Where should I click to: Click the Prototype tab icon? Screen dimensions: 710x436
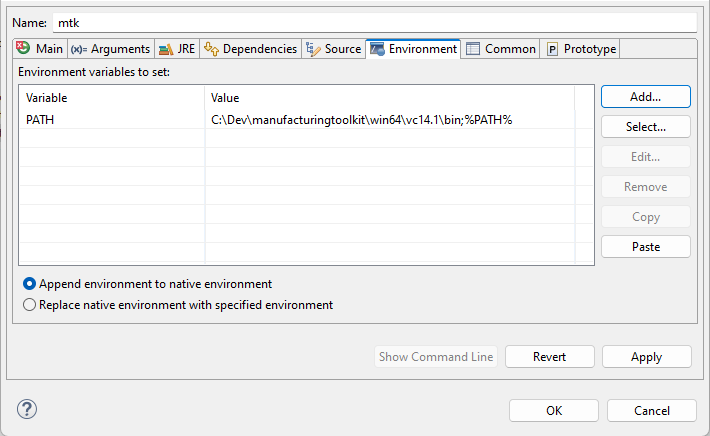point(552,49)
